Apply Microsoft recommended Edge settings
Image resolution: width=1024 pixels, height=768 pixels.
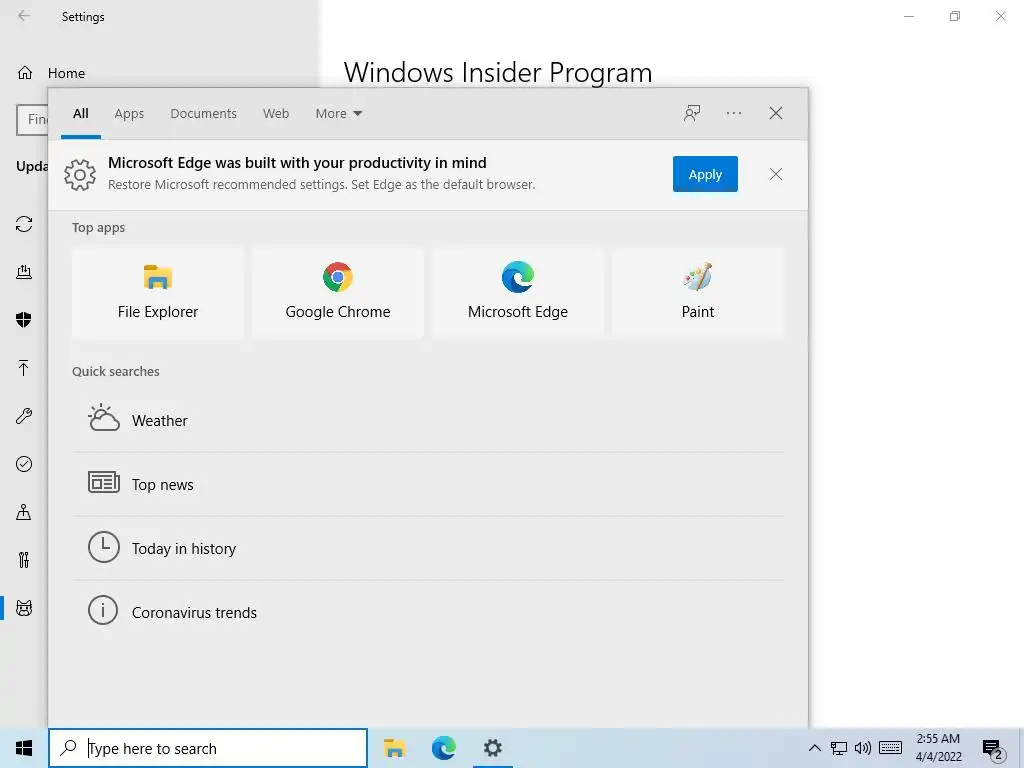[x=705, y=174]
